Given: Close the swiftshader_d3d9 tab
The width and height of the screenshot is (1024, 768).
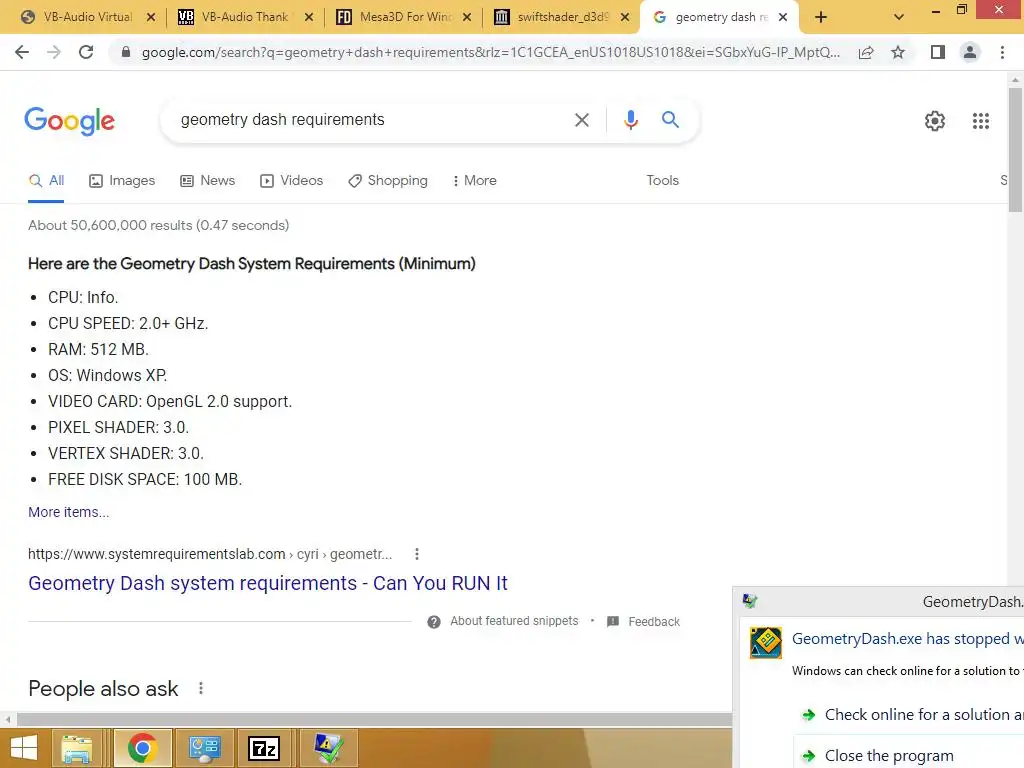Looking at the screenshot, I should coord(625,18).
